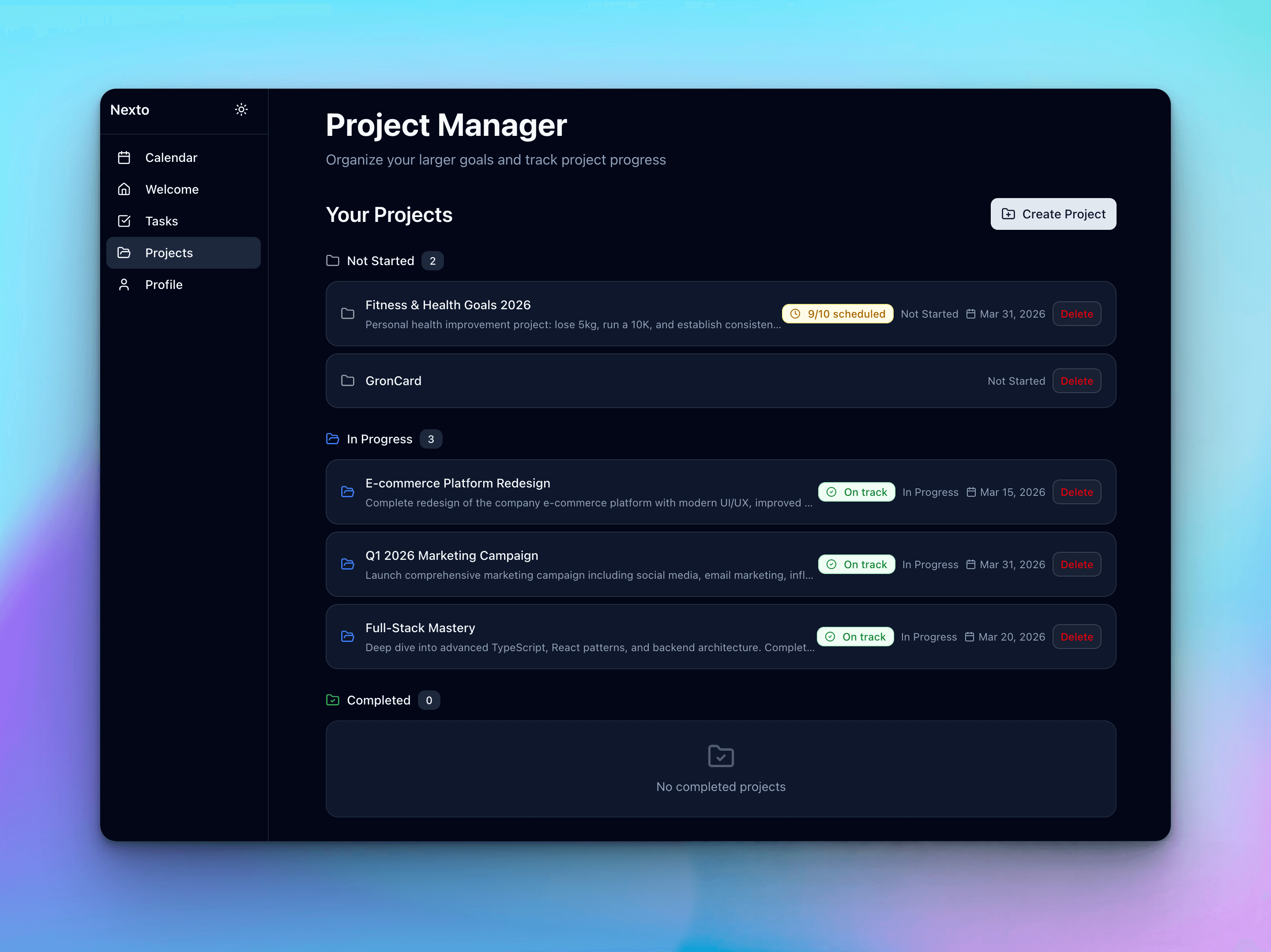
Task: Click the home icon next to Welcome
Action: tap(124, 188)
